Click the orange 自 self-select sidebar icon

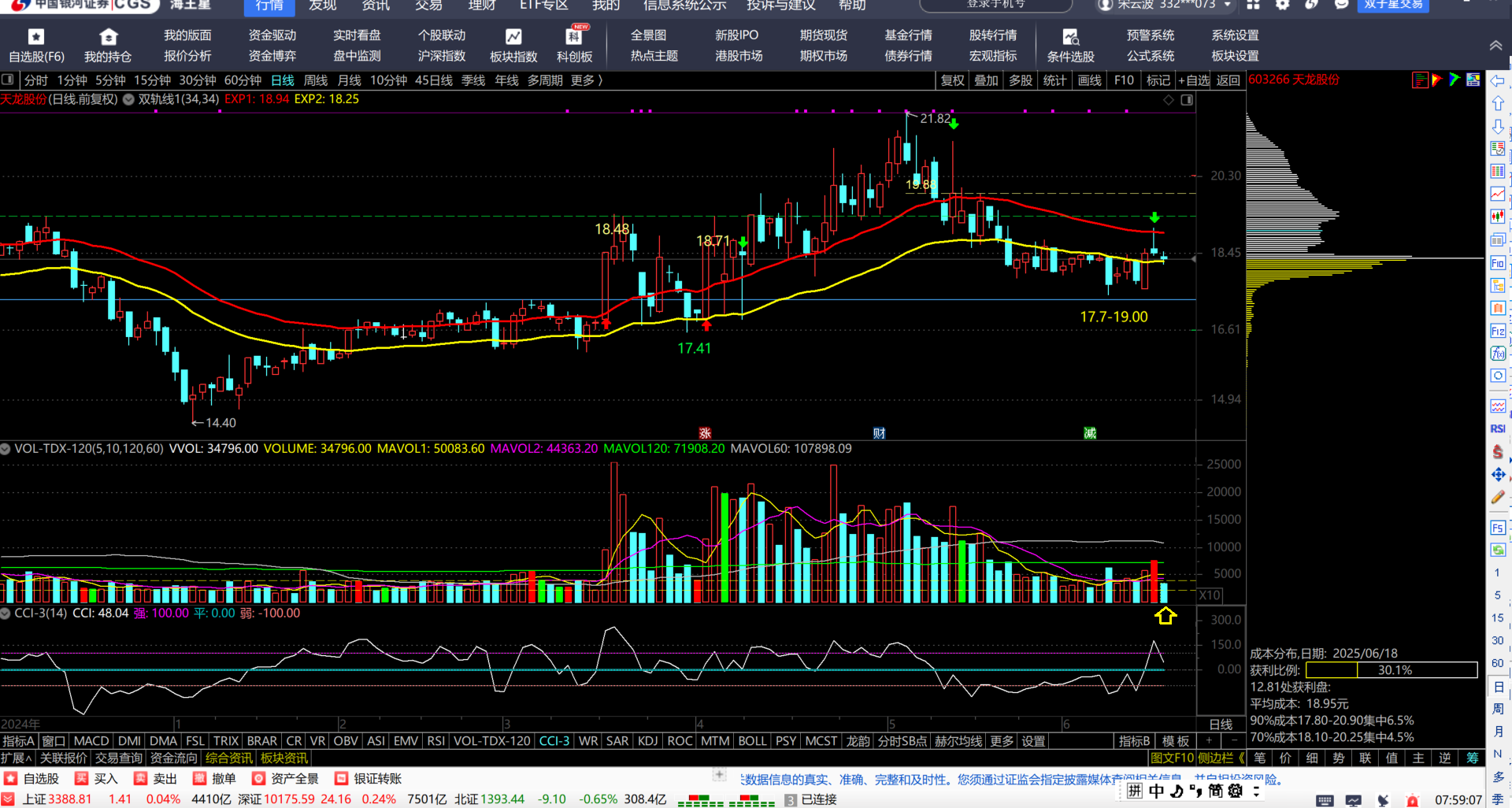[1498, 308]
